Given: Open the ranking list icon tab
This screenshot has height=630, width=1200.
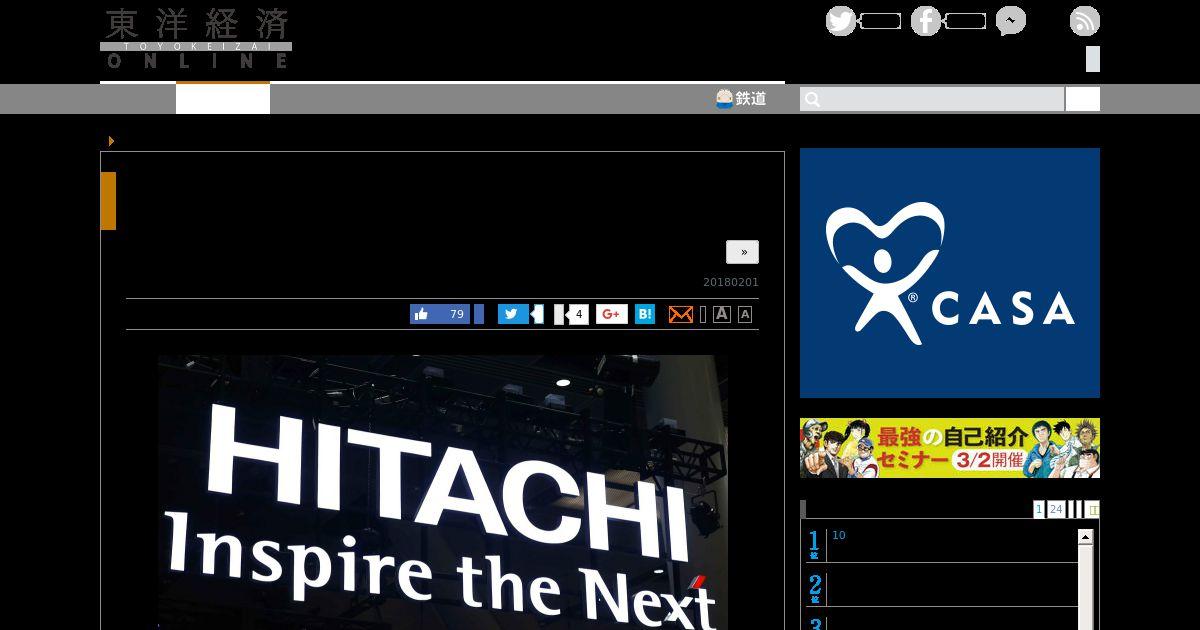Looking at the screenshot, I should (x=1092, y=509).
